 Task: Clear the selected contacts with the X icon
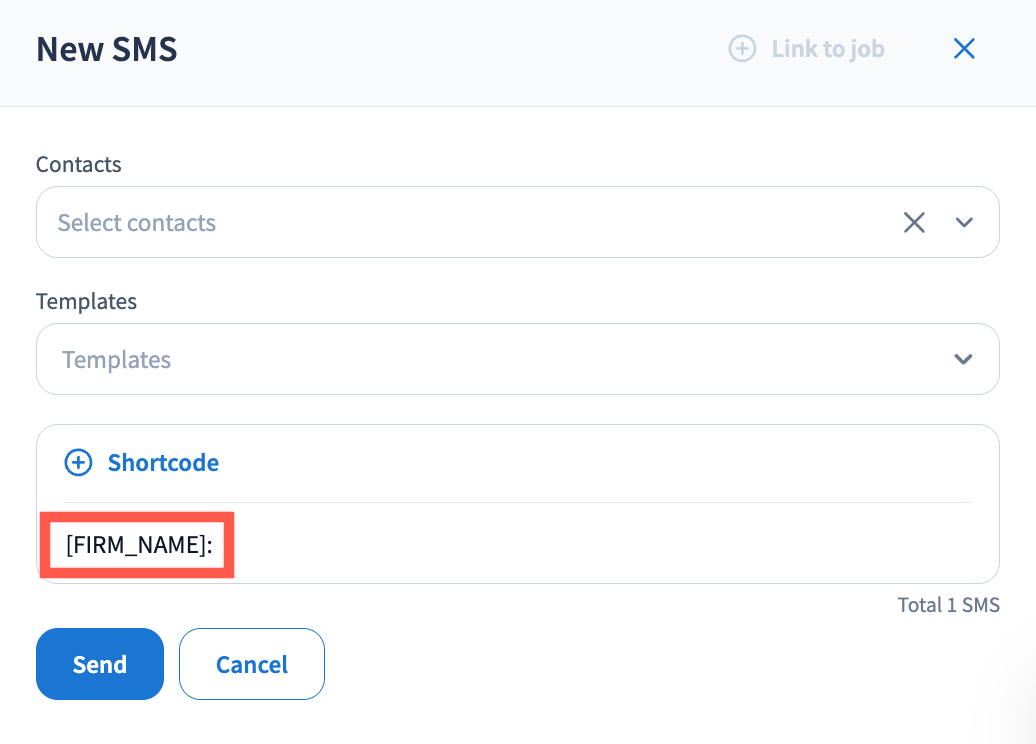pyautogui.click(x=914, y=222)
